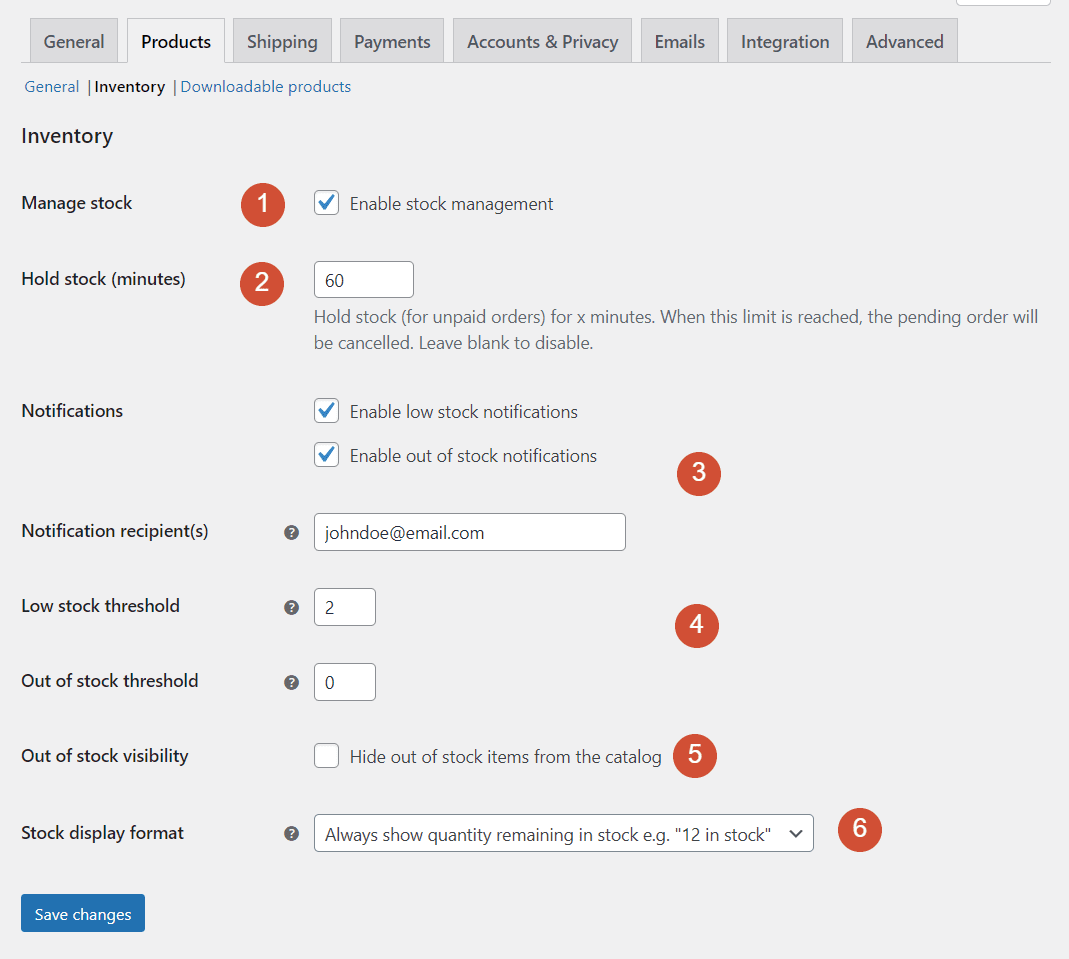Open the Stock display format dropdown
Screen dimensions: 1069x959
564,832
